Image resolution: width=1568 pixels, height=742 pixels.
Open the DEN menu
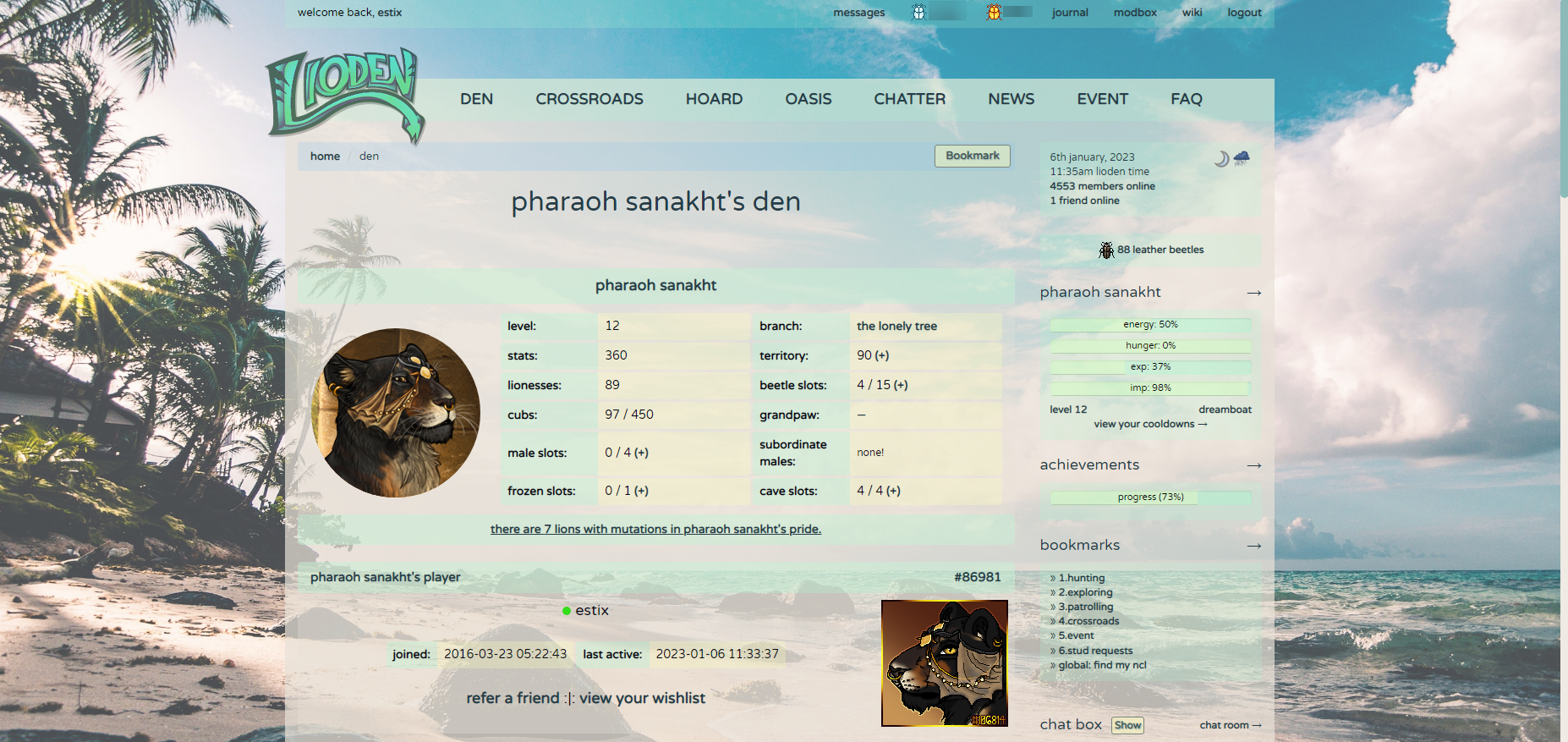tap(477, 99)
